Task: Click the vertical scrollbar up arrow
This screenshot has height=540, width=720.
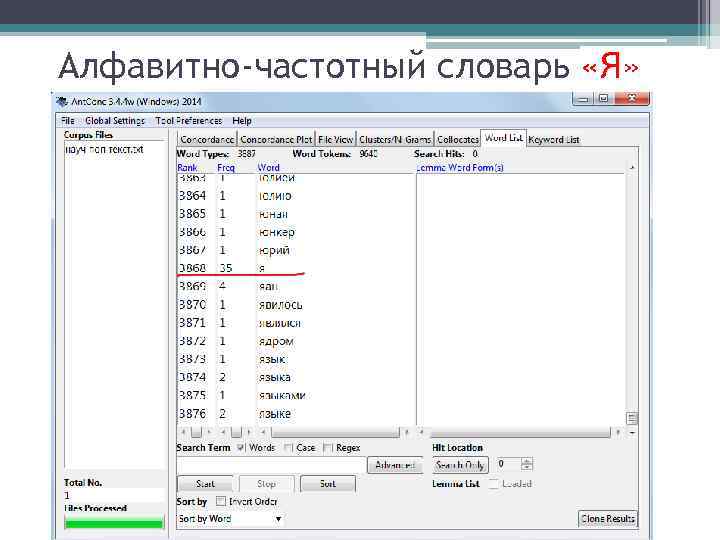Action: (x=632, y=168)
